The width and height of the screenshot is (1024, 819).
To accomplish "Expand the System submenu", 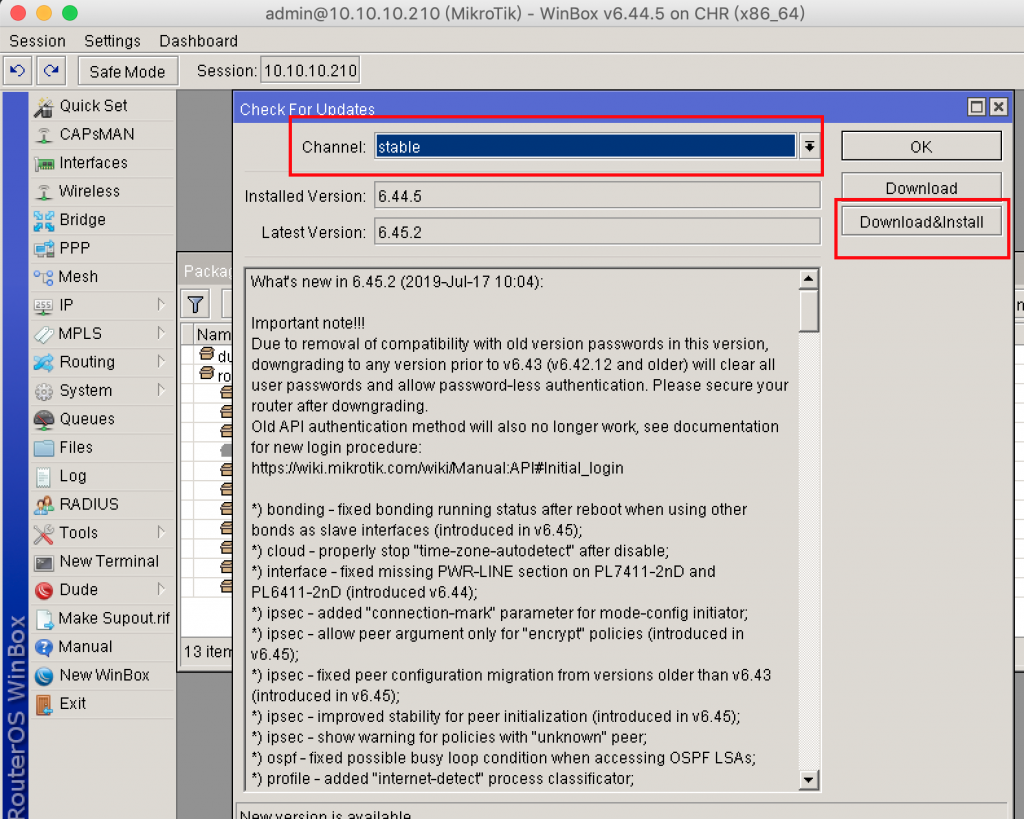I will point(161,390).
